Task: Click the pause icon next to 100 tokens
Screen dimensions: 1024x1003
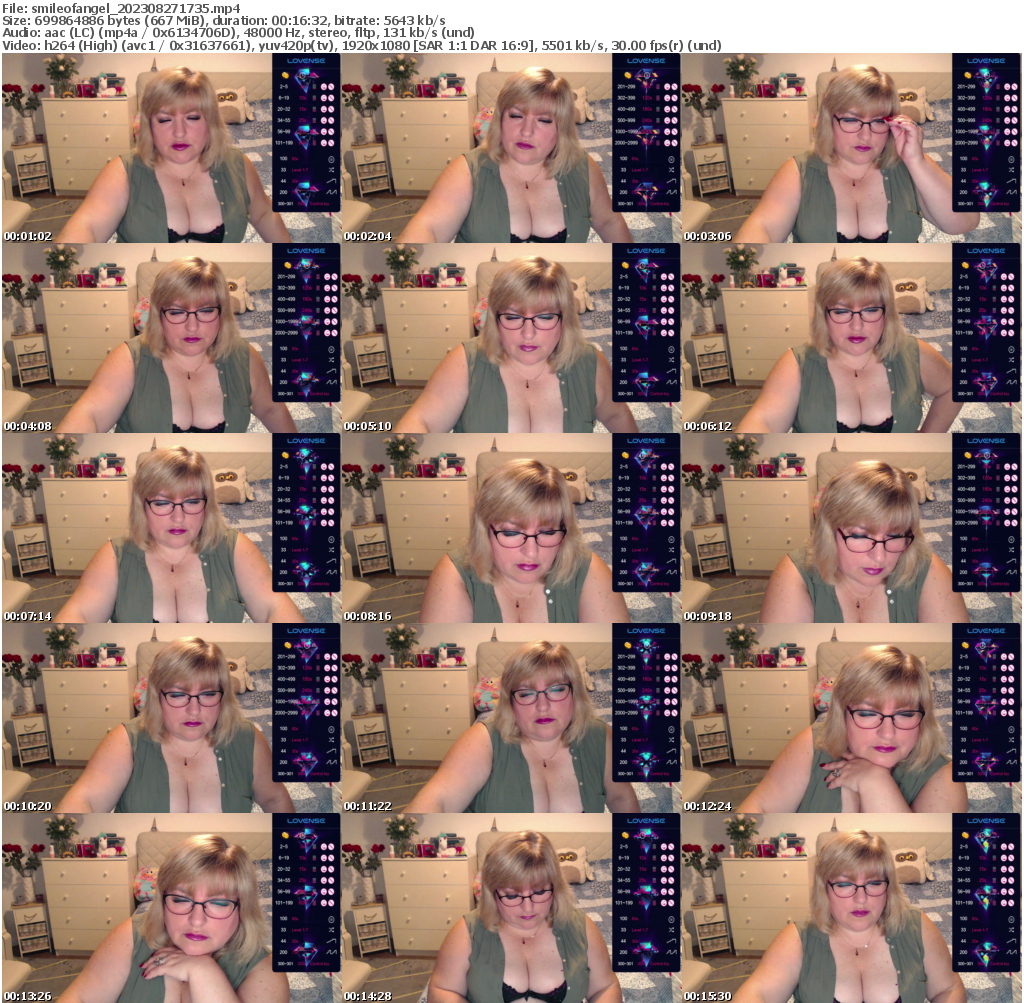Action: tap(331, 159)
